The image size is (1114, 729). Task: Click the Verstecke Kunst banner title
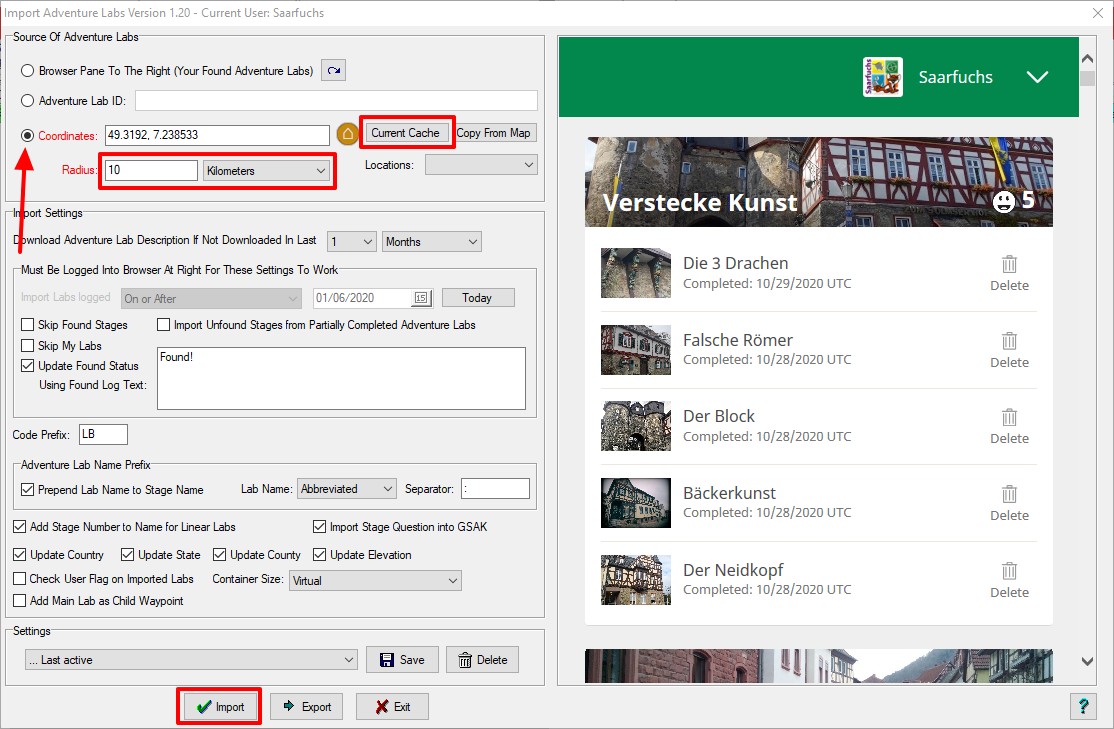pos(700,202)
